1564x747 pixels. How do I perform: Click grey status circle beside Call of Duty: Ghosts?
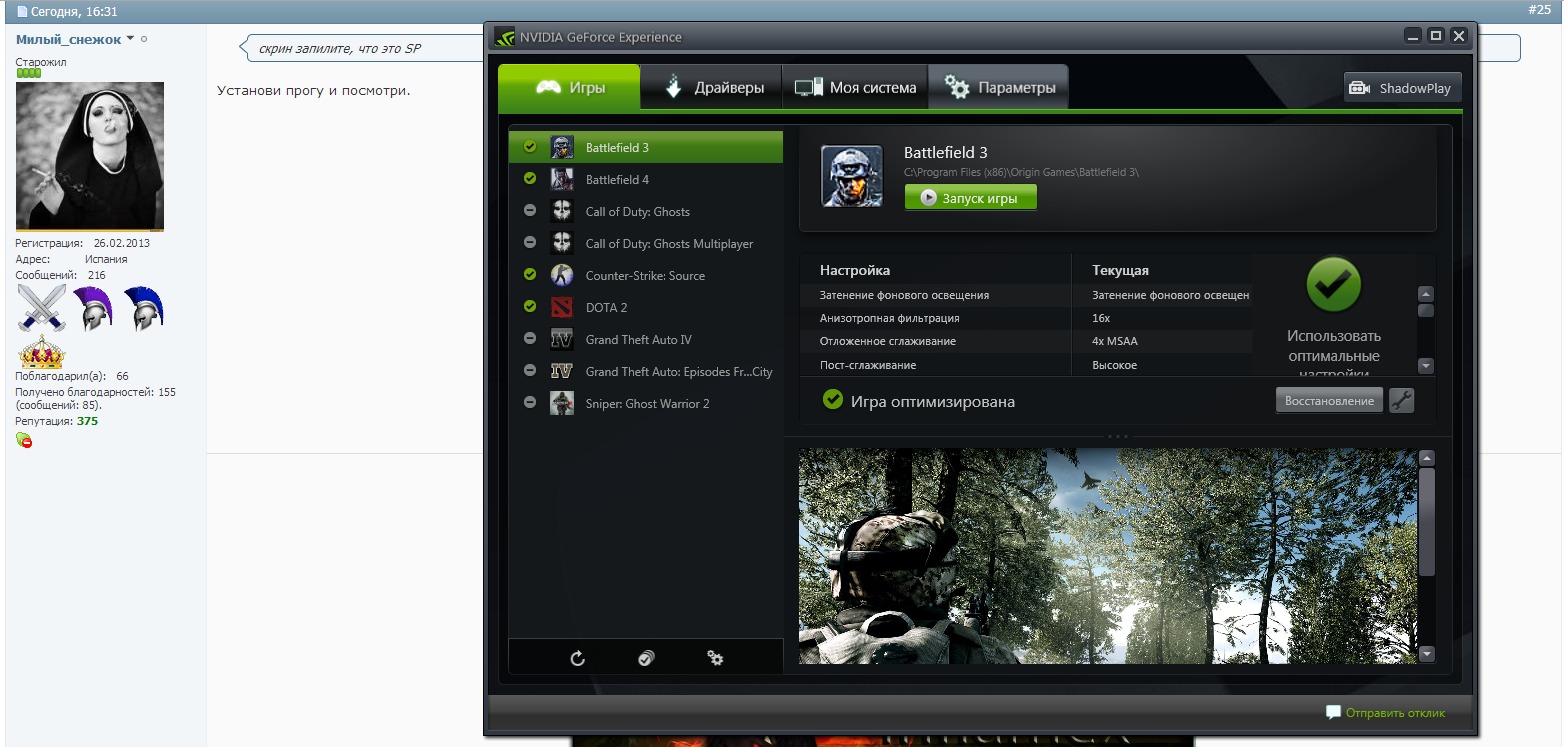point(530,212)
